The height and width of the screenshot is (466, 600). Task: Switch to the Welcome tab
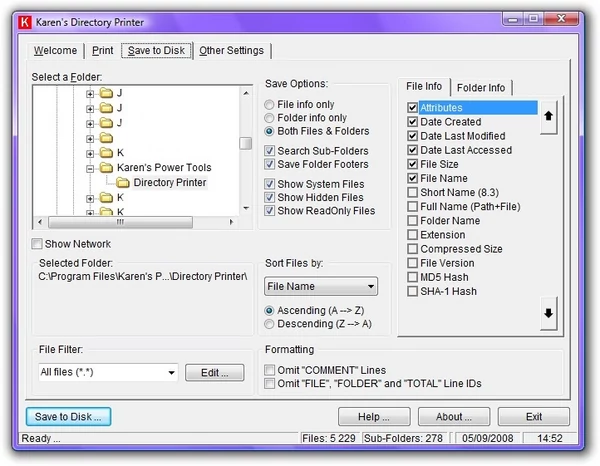[x=55, y=51]
